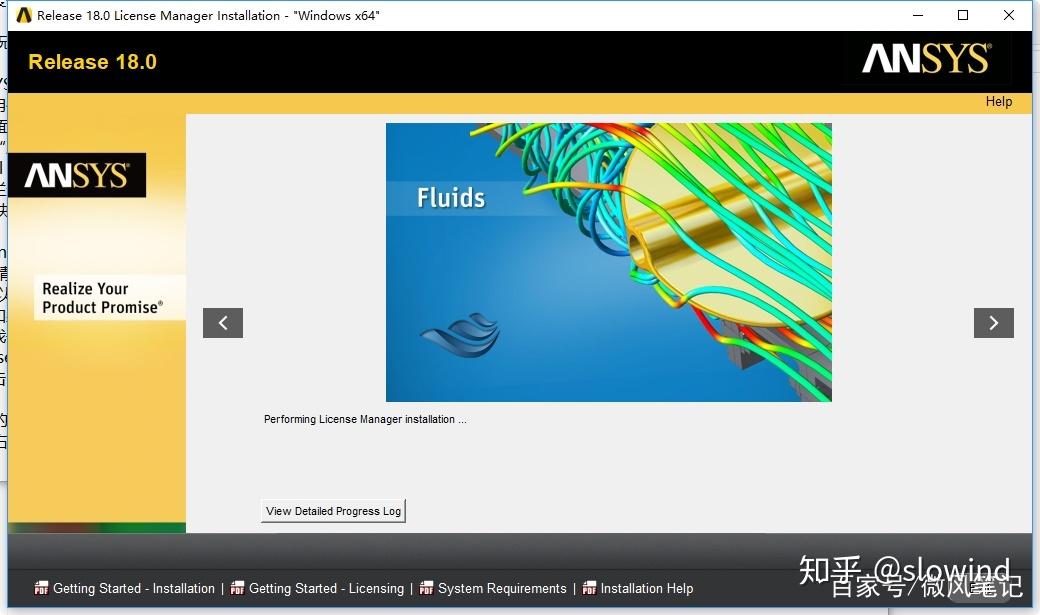This screenshot has height=615, width=1040.
Task: Open the System Requirements document
Action: click(505, 588)
